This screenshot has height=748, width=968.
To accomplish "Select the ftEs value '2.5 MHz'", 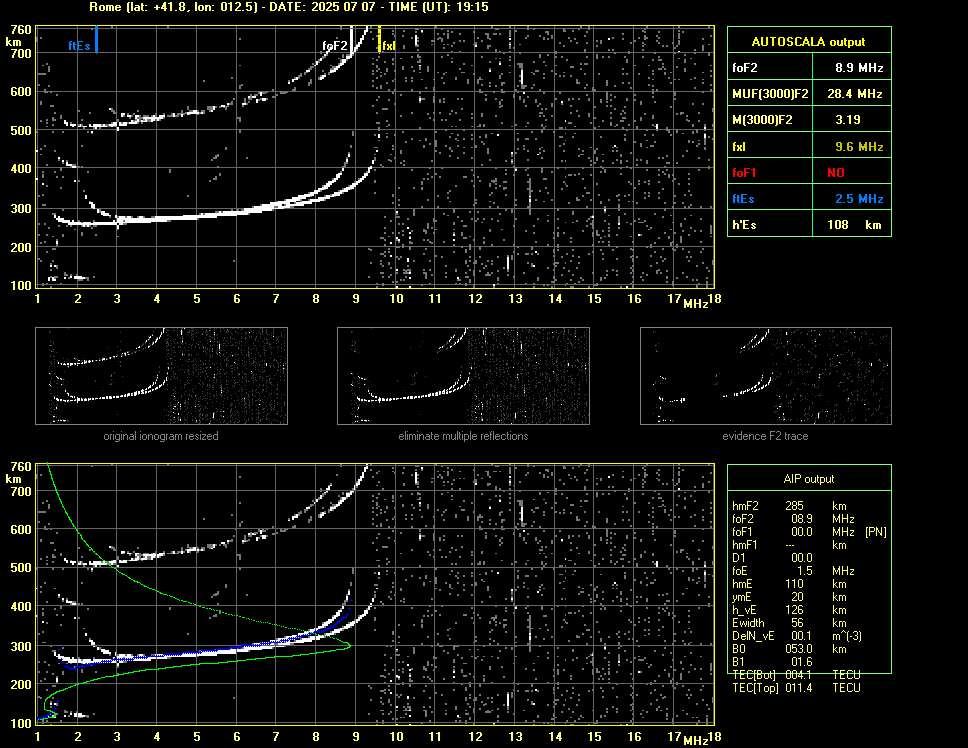I will point(859,199).
